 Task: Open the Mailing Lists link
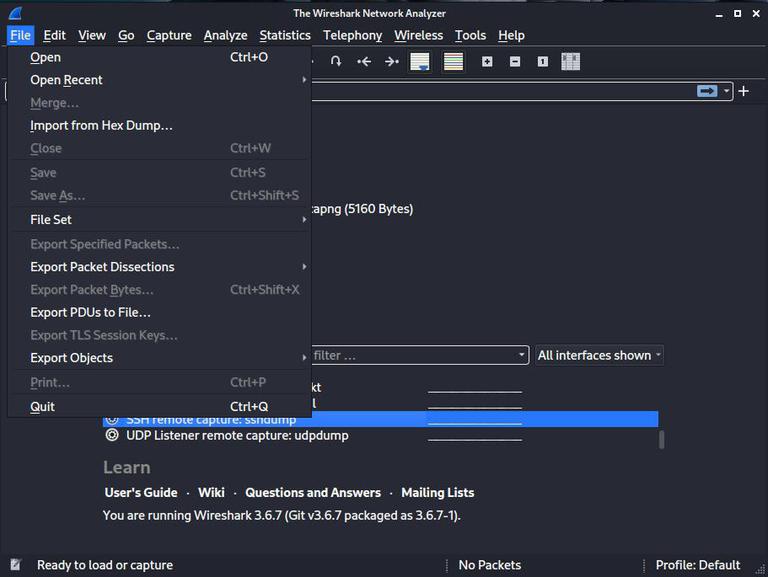click(x=437, y=492)
